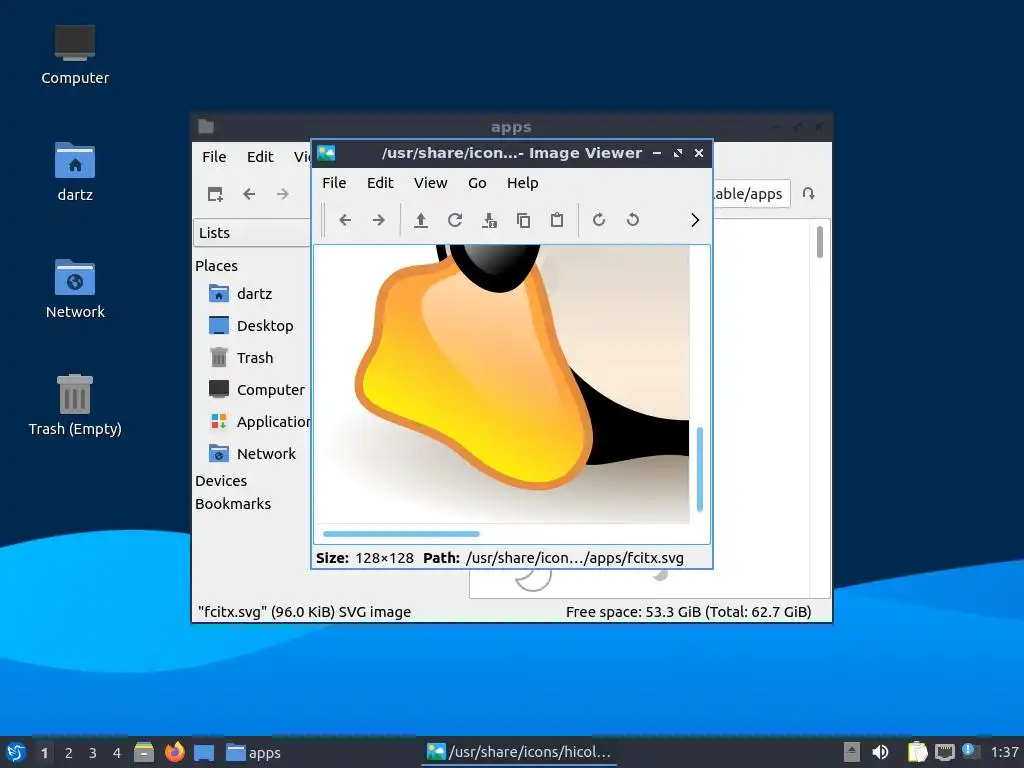Switch to workspace 2

coord(69,753)
